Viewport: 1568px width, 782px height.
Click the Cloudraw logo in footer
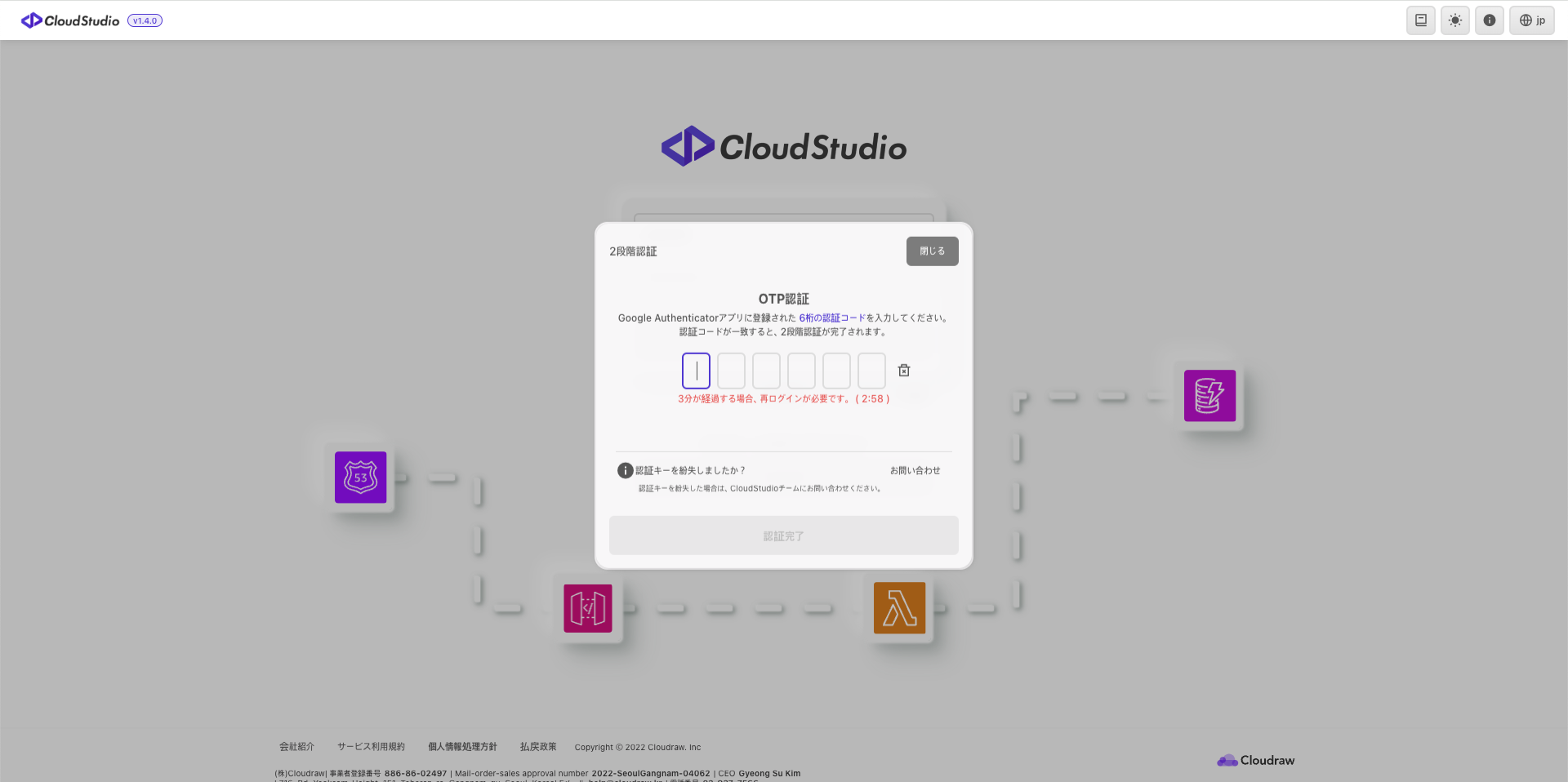coord(1255,760)
